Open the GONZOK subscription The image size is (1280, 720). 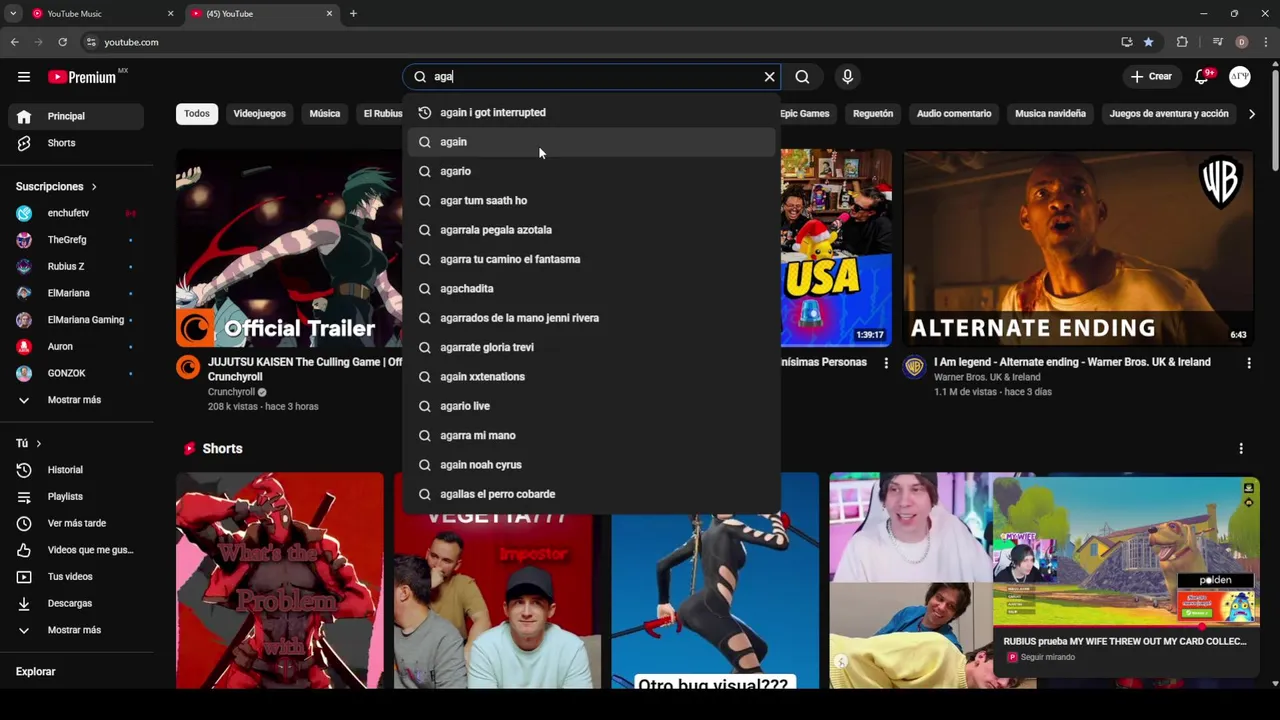[76, 373]
